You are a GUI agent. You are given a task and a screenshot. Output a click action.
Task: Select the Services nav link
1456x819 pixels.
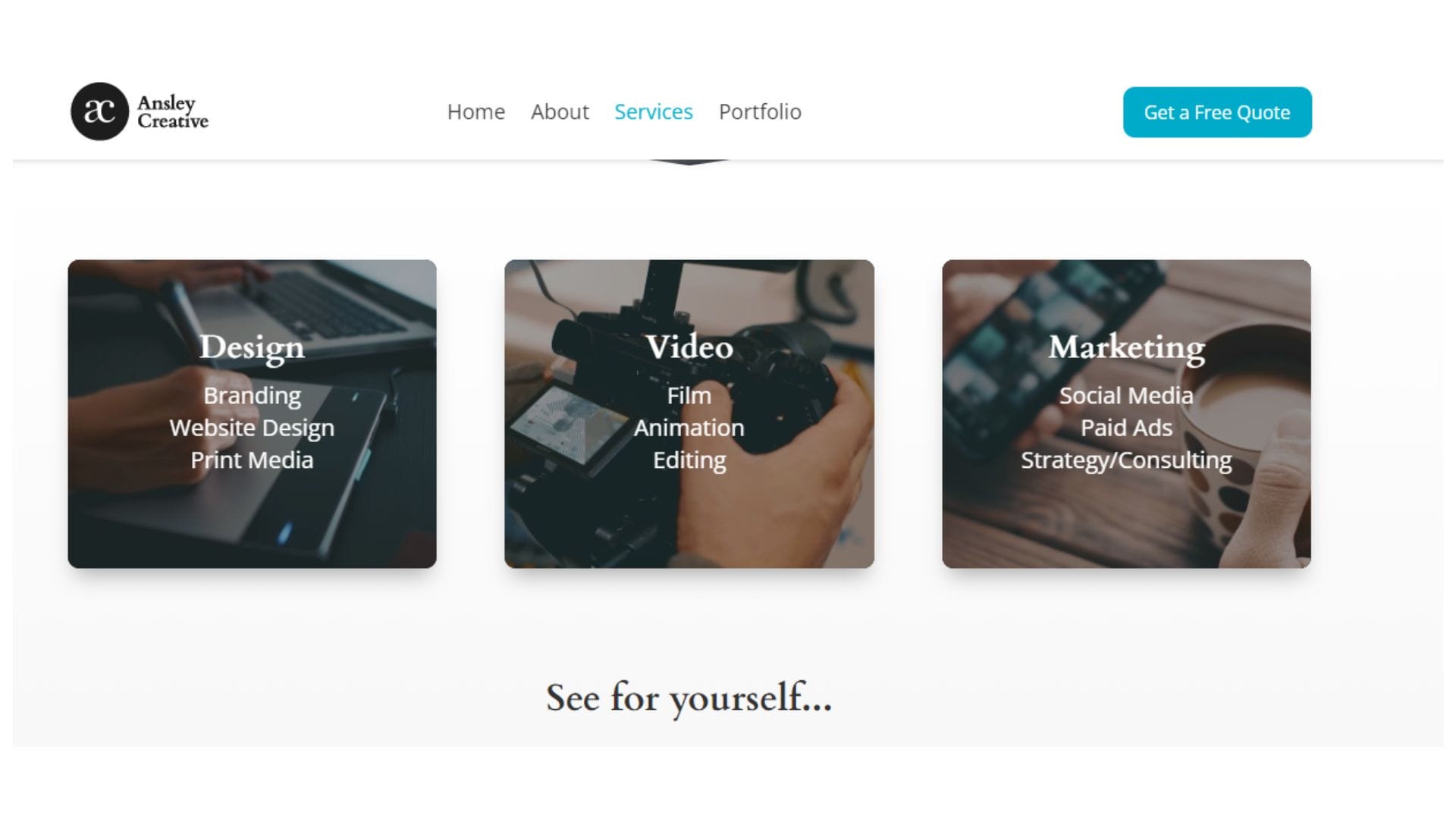[654, 111]
